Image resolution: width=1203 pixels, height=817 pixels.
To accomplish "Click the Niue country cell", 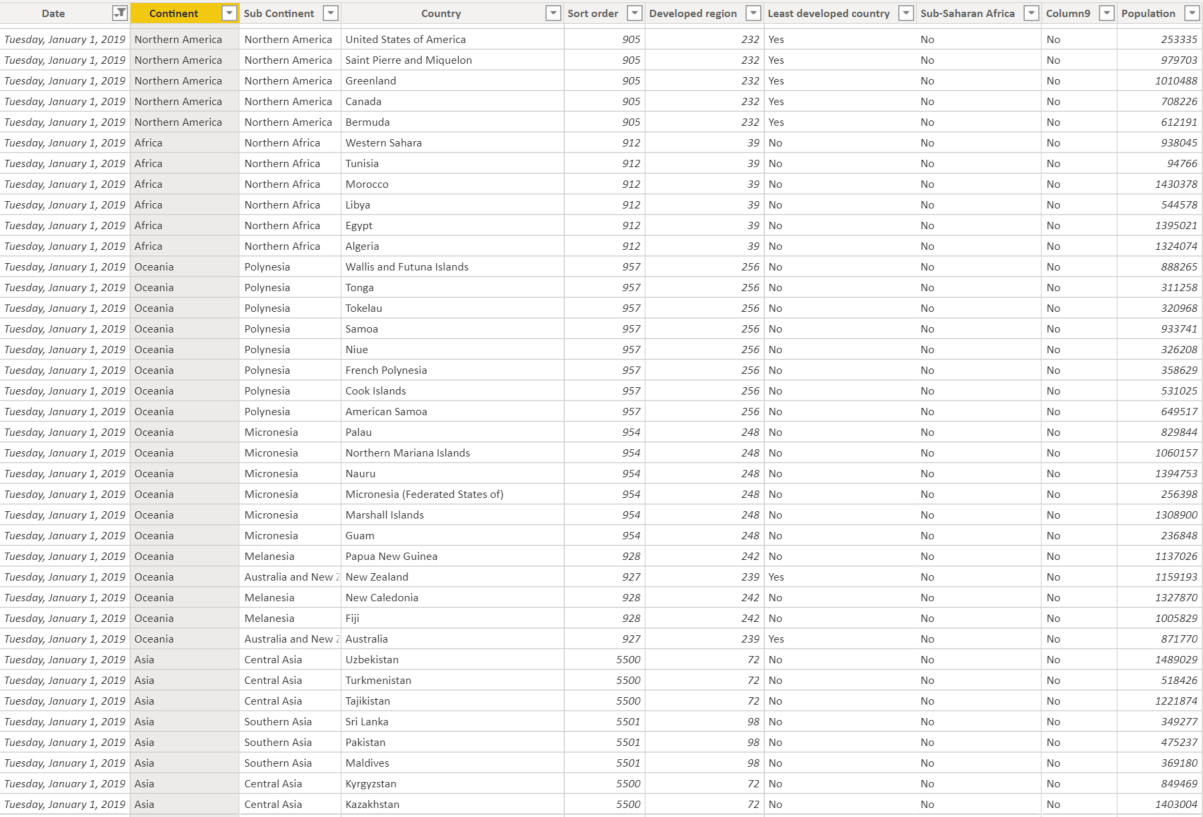I will click(x=452, y=350).
